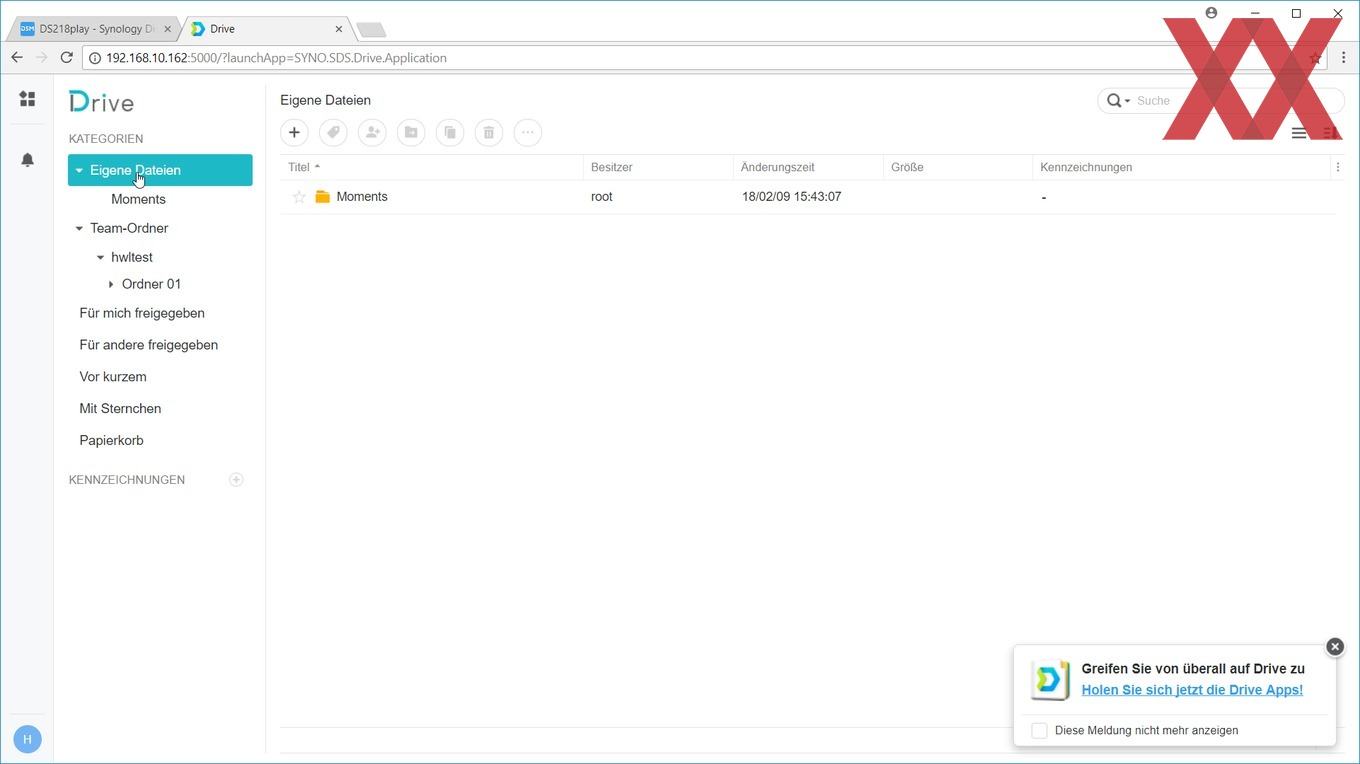Click 'Holen Sie sich jetzt die Drive Apps!' link
This screenshot has width=1360, height=764.
[x=1192, y=690]
